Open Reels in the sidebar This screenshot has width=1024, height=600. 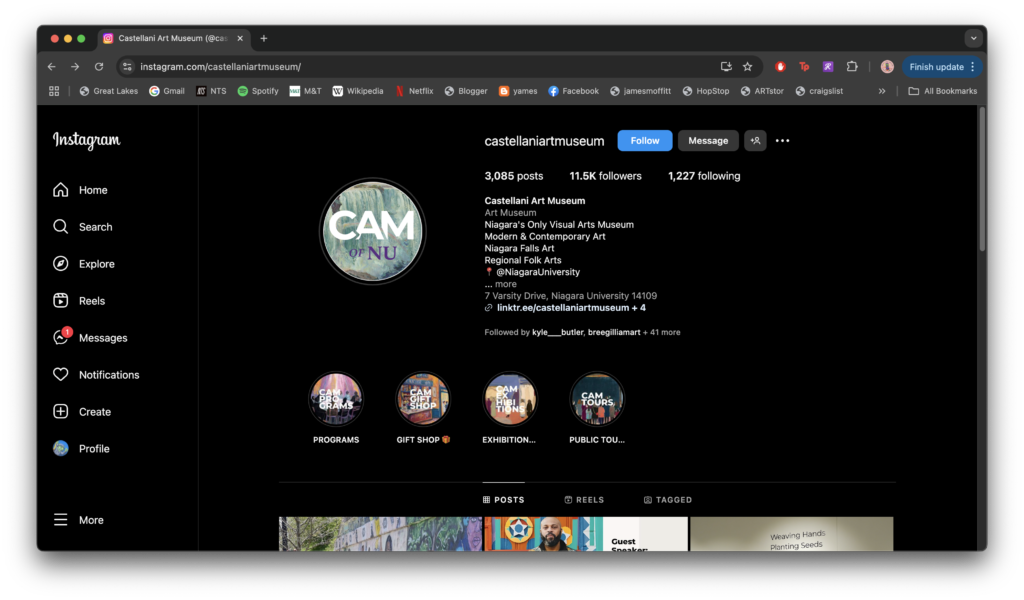(x=78, y=301)
